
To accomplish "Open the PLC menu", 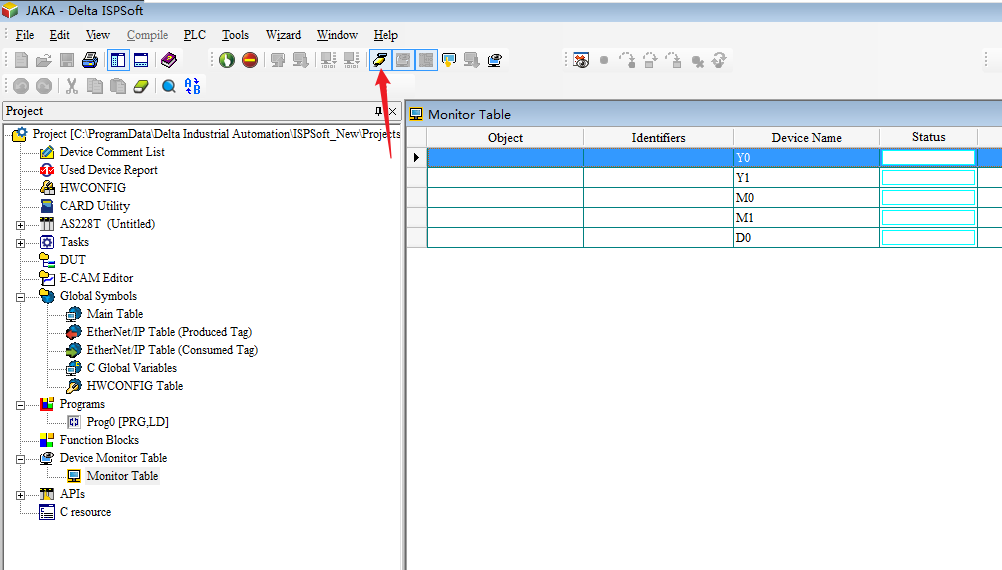I will click(x=194, y=35).
